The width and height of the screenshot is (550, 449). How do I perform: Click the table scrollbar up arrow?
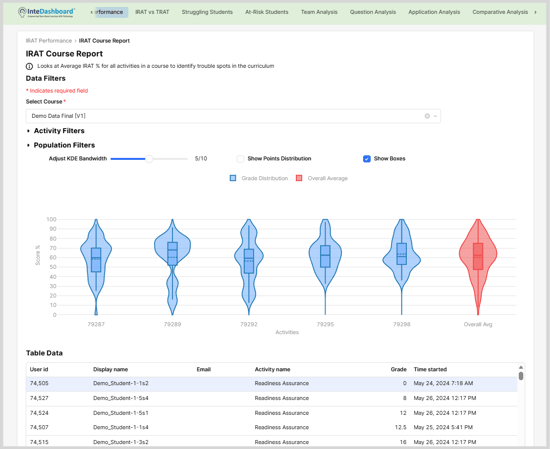point(521,367)
